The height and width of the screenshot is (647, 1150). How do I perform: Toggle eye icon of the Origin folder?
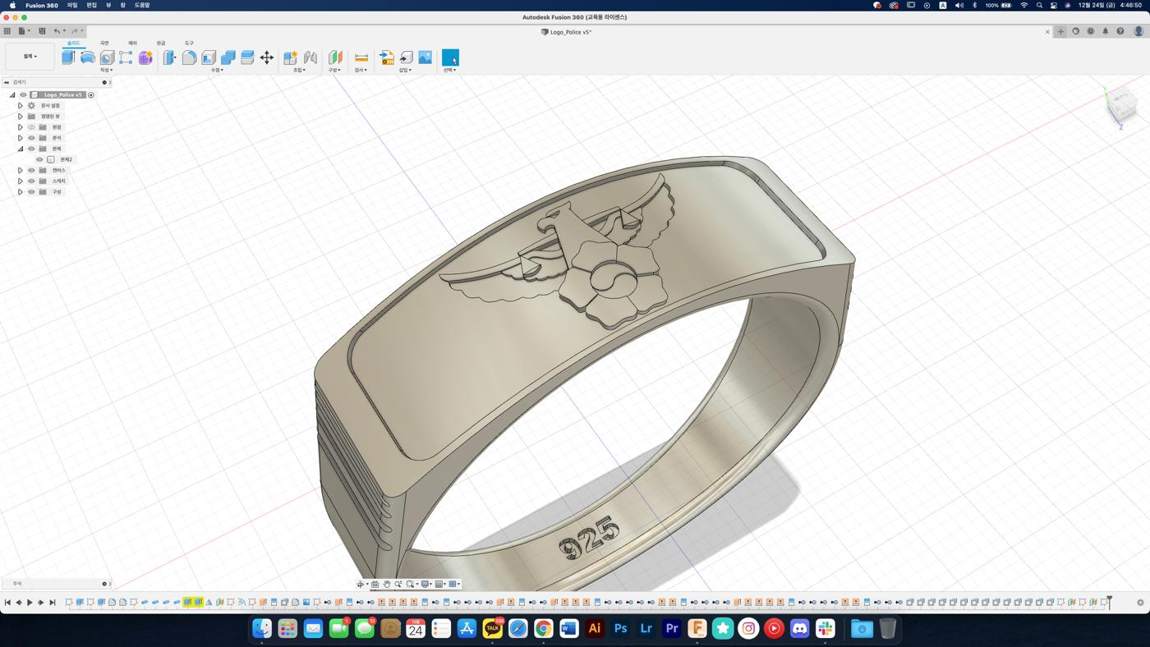pyautogui.click(x=32, y=127)
